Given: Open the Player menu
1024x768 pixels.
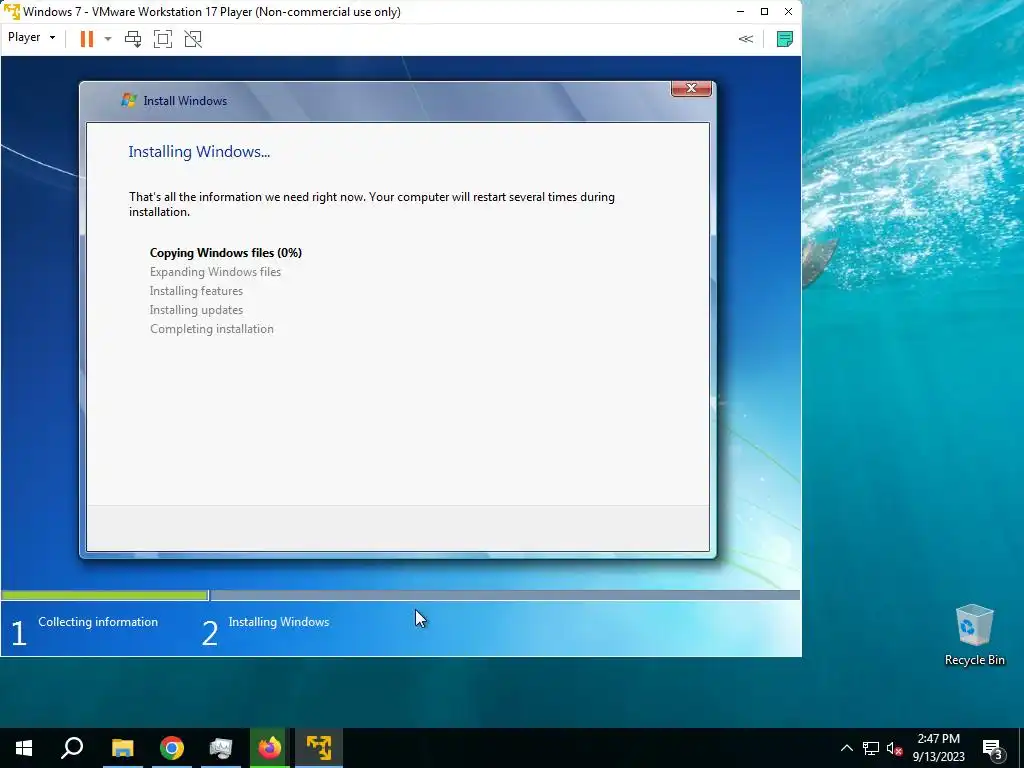Looking at the screenshot, I should [31, 37].
